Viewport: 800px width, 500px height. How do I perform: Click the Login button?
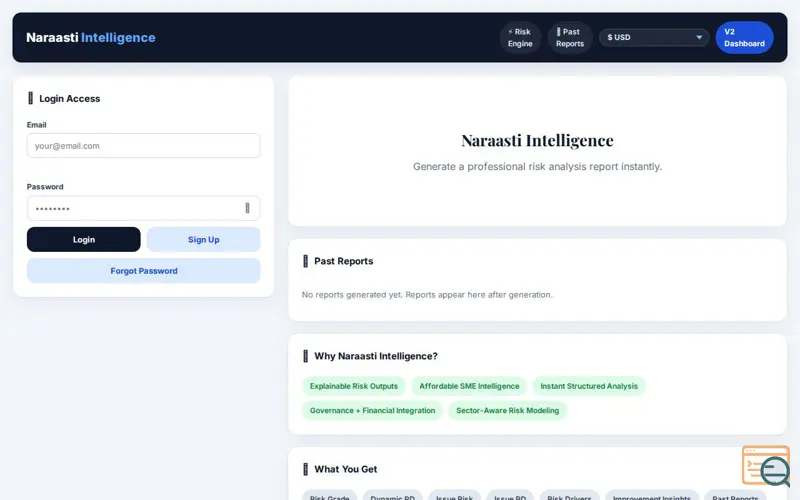84,239
